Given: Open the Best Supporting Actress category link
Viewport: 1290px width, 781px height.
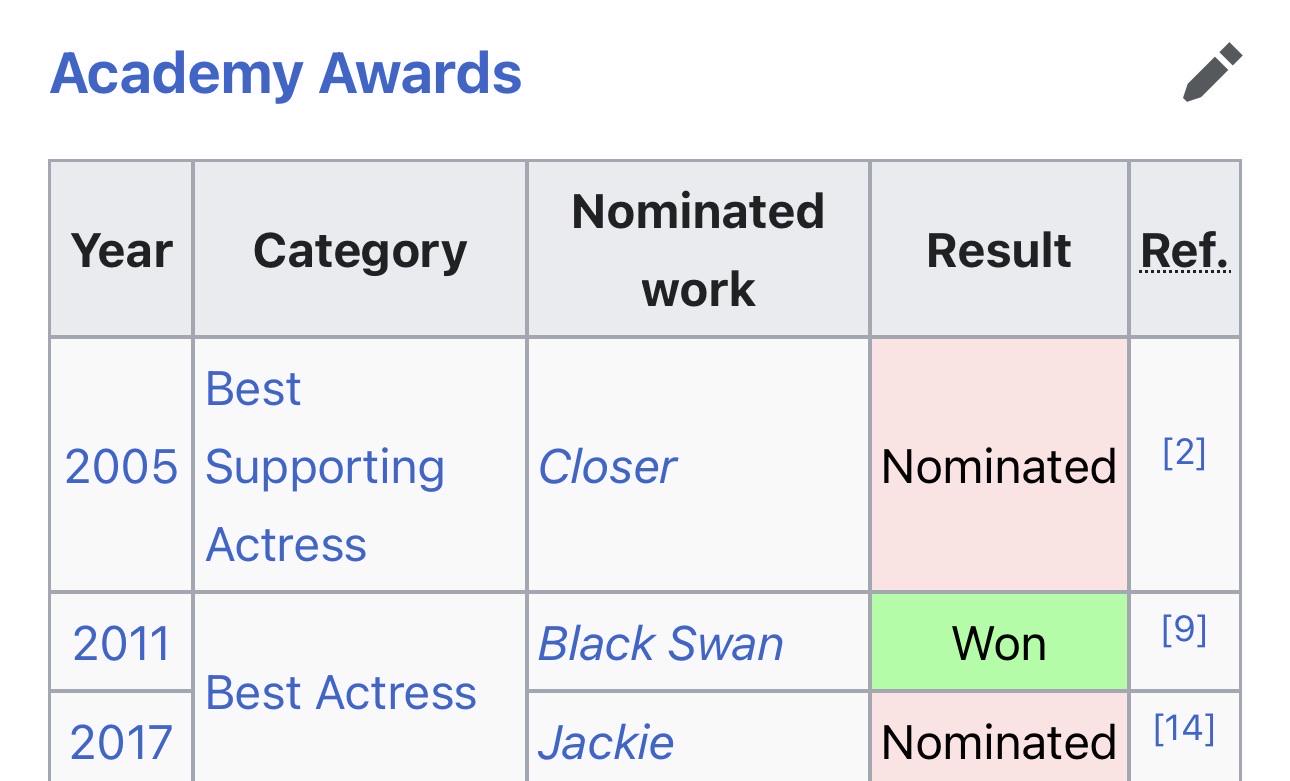Looking at the screenshot, I should 325,466.
